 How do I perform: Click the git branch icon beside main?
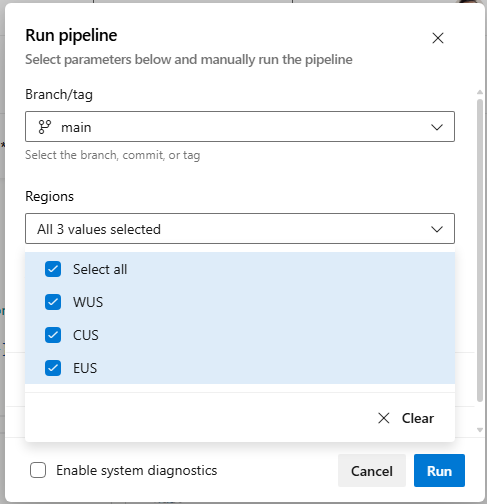[x=45, y=127]
